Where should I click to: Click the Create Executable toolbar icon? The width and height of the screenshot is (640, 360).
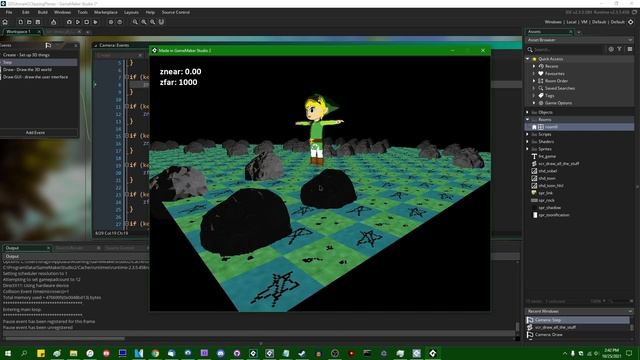(x=53, y=22)
